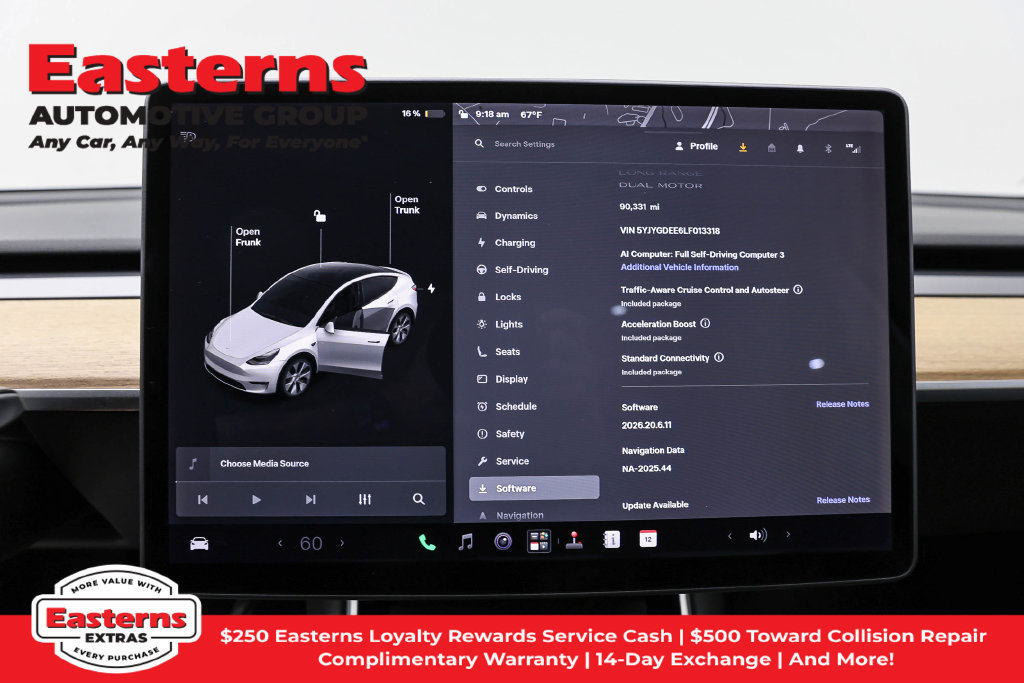Image resolution: width=1024 pixels, height=683 pixels.
Task: Open the Calendar app
Action: 648,539
